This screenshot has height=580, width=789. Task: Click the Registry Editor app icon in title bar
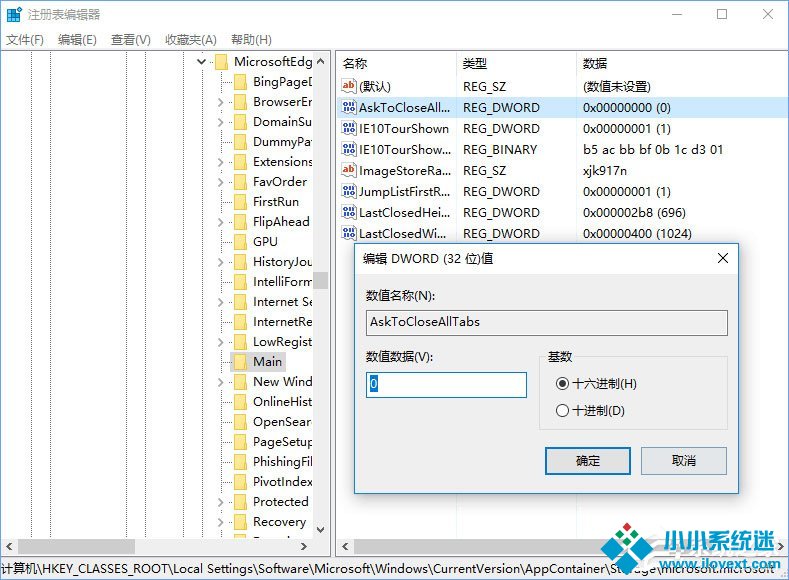pos(14,15)
